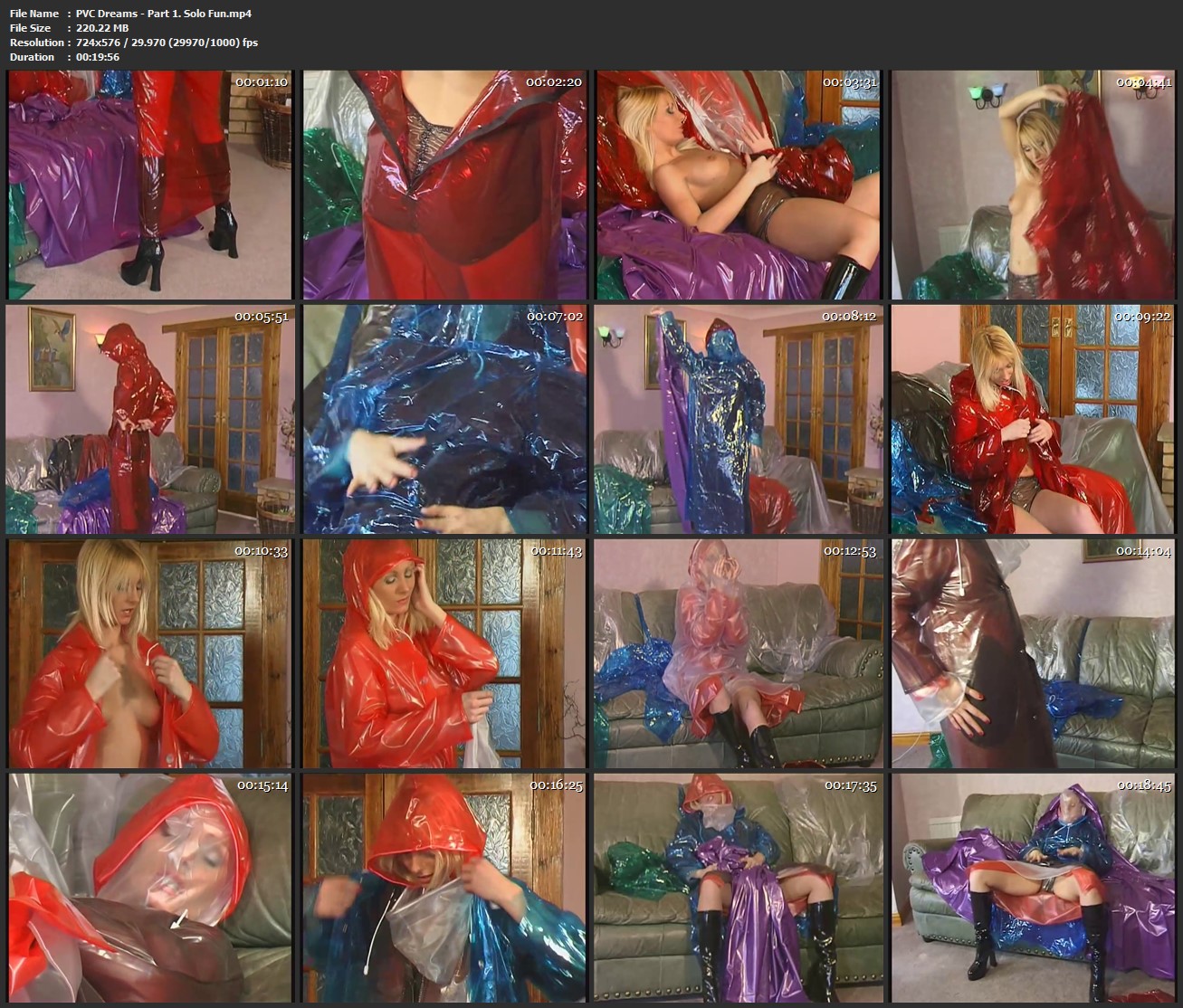Screen dimensions: 1183x1008
Task: Open the frame at 00:05:51
Action: (x=149, y=420)
